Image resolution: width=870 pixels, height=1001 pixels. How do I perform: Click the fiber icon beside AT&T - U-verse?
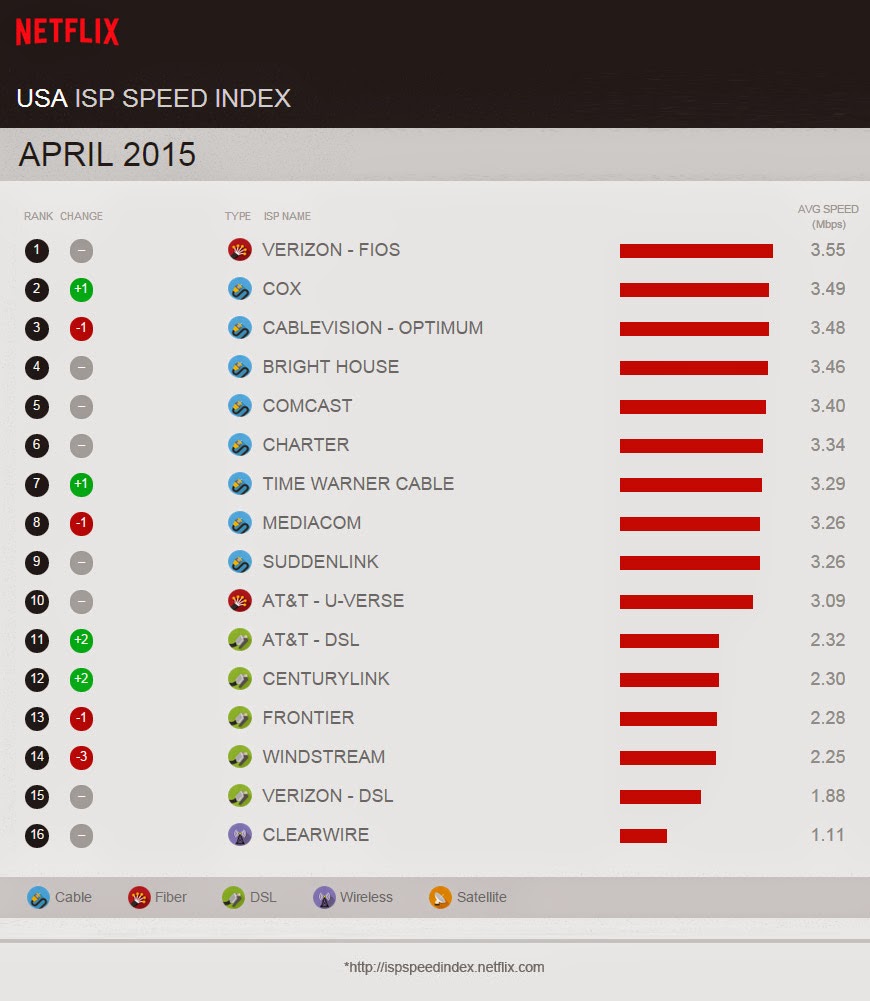(239, 601)
